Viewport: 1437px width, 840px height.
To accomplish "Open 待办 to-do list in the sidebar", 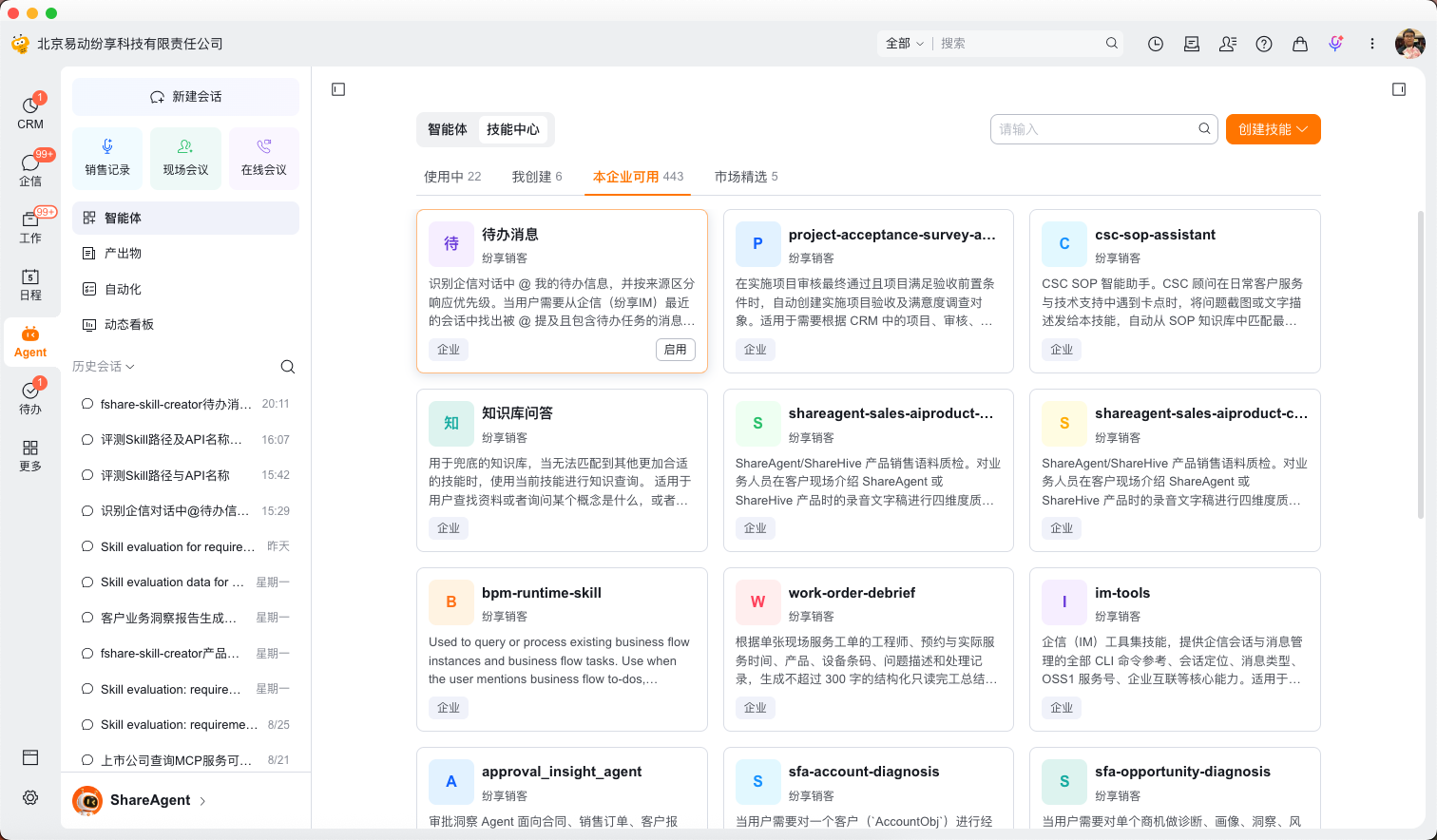I will pyautogui.click(x=30, y=398).
